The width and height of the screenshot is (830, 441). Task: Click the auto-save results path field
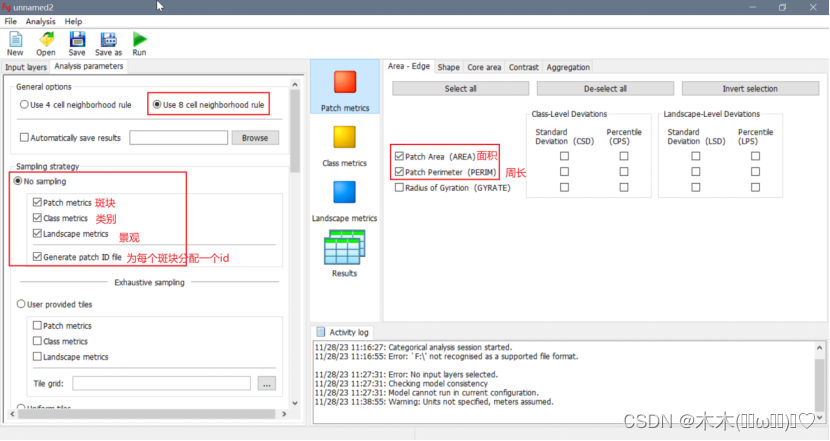(x=178, y=138)
